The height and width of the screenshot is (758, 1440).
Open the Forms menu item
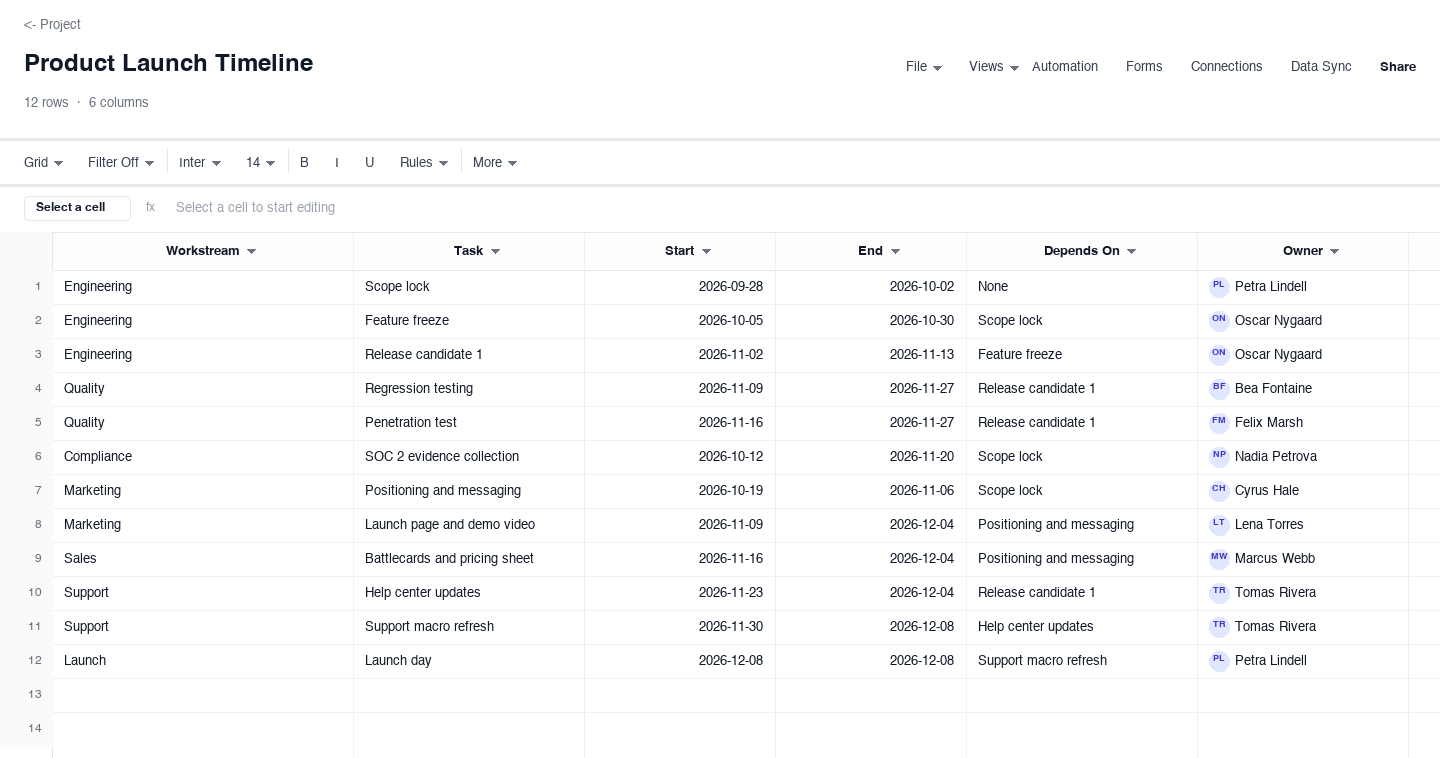point(1144,67)
